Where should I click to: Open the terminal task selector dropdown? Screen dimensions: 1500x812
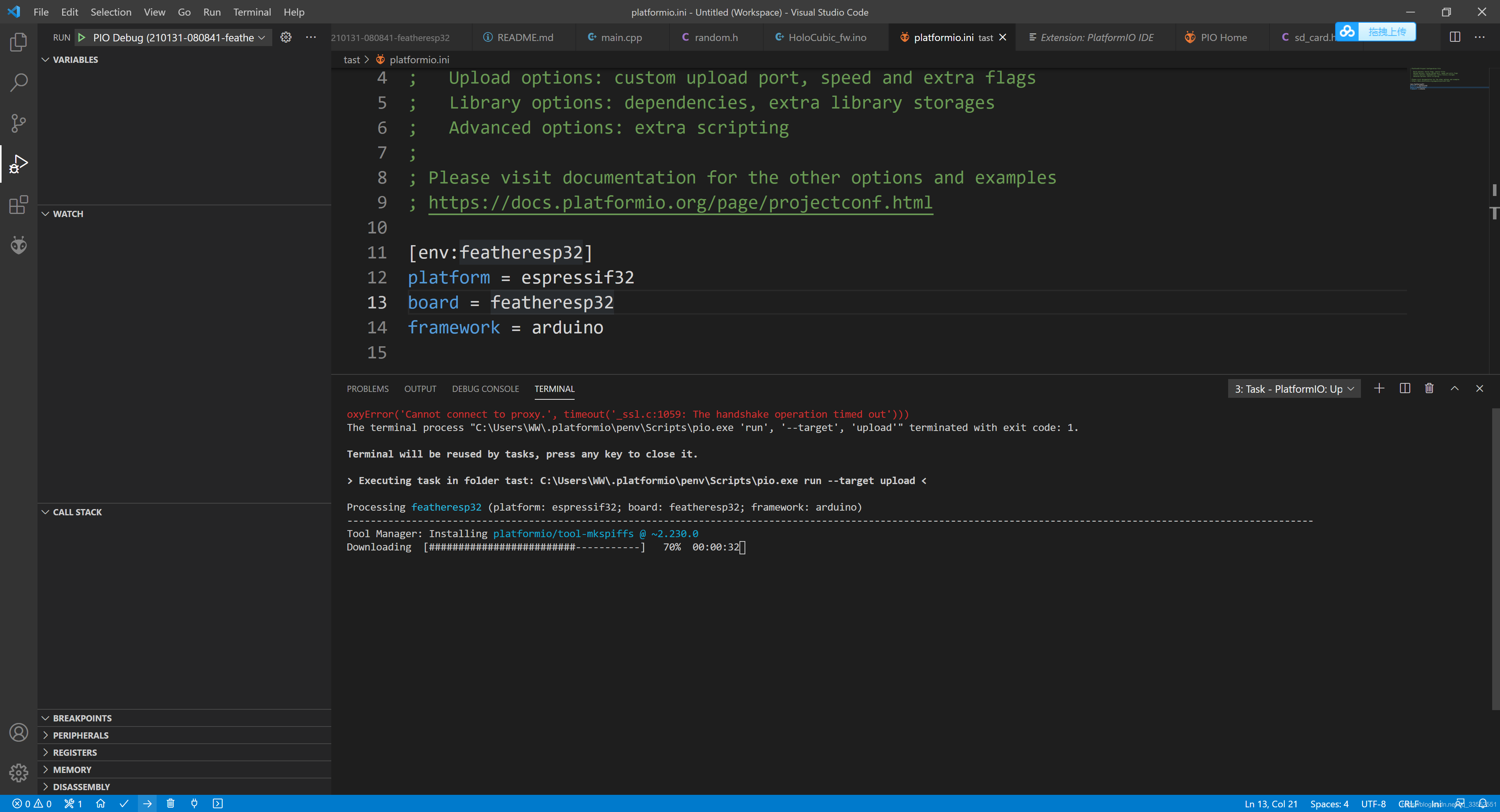pyautogui.click(x=1294, y=389)
